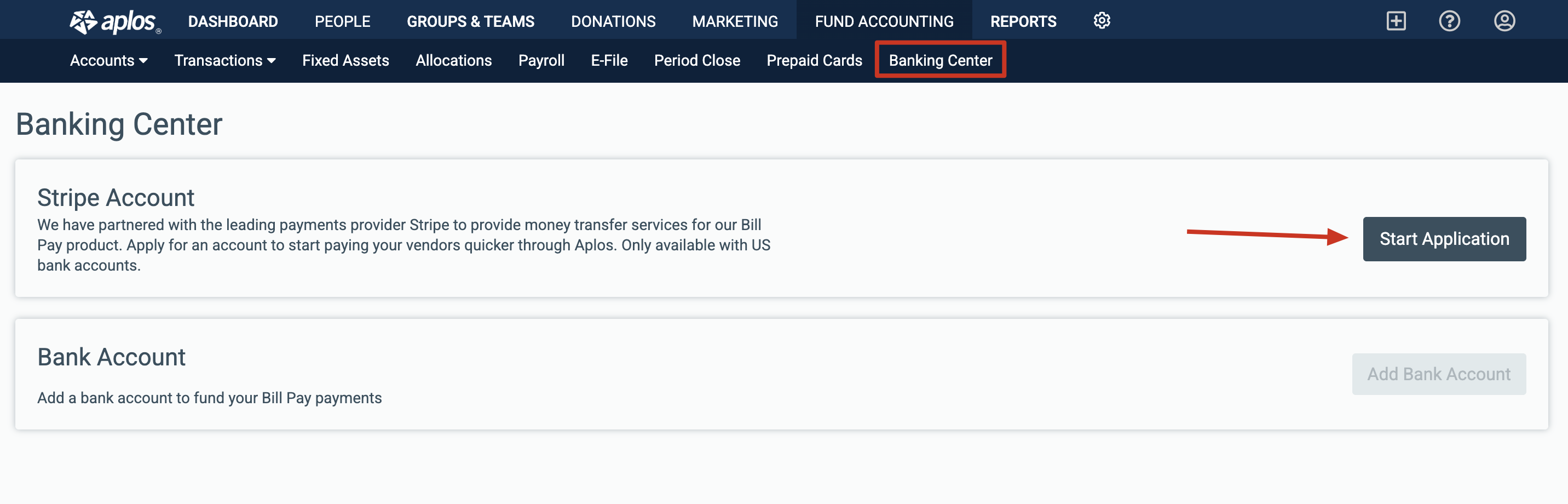Select the Fund Accounting tab
Image resolution: width=1568 pixels, height=504 pixels.
(x=884, y=21)
